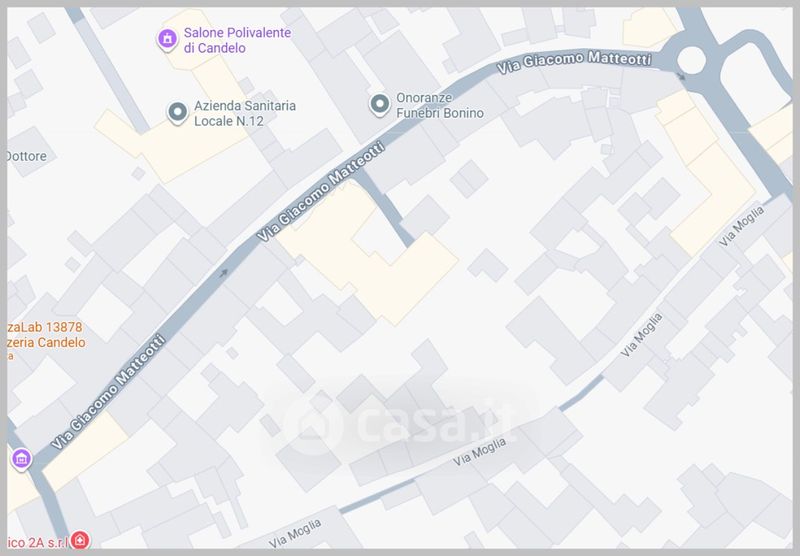800x556 pixels.
Task: Select the Azienda Sanitaria Locale N.12 pin
Action: tap(178, 113)
